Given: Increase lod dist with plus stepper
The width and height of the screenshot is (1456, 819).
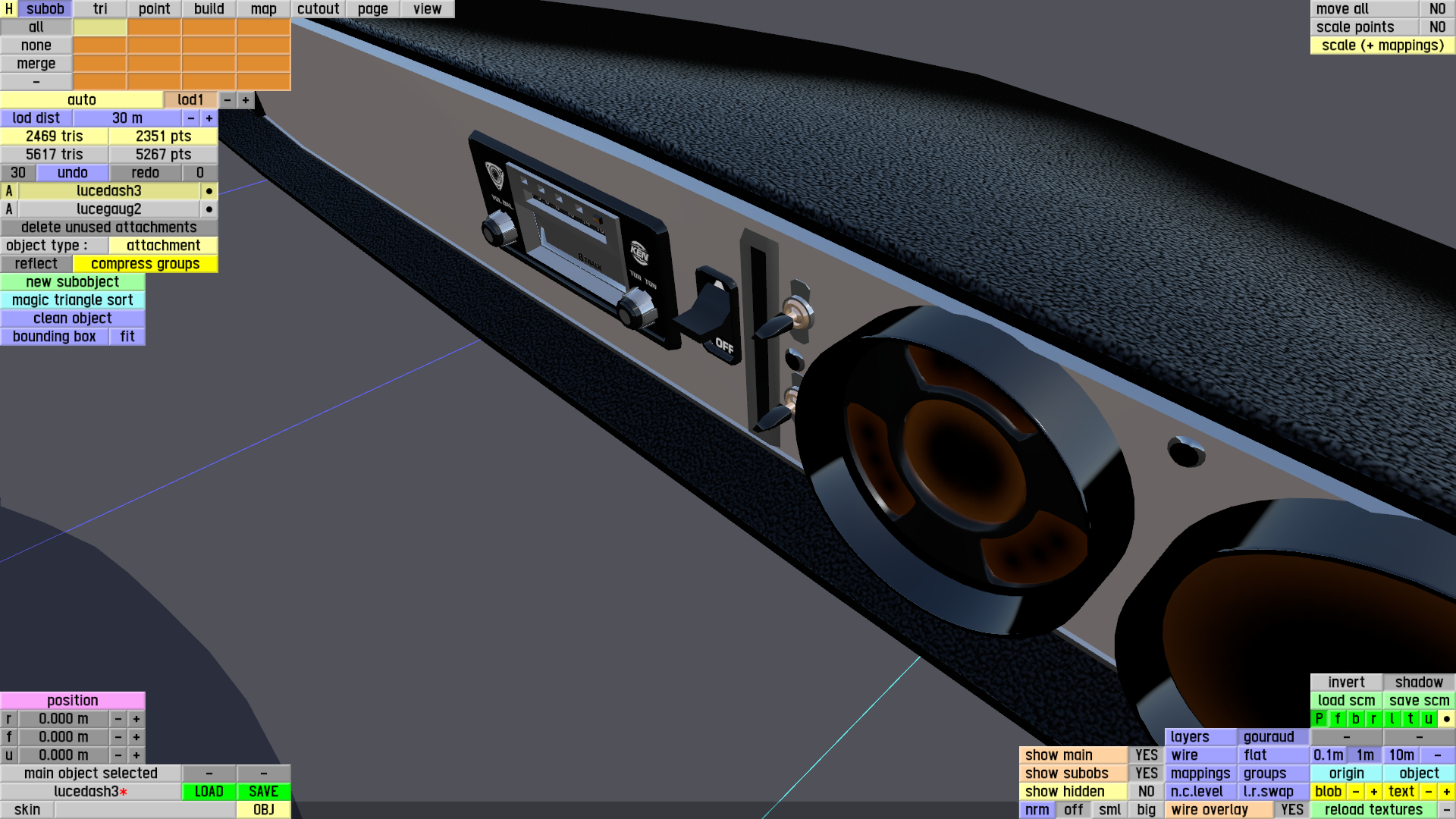Looking at the screenshot, I should pos(209,118).
